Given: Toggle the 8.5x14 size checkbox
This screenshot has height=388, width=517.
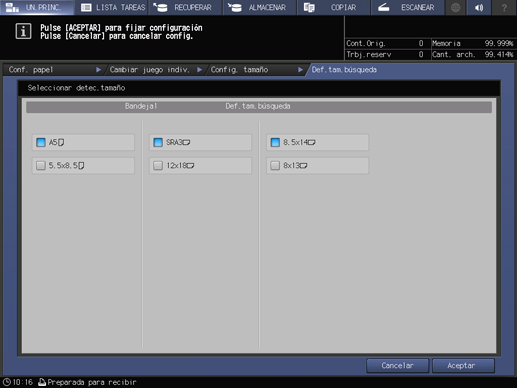Looking at the screenshot, I should click(275, 142).
